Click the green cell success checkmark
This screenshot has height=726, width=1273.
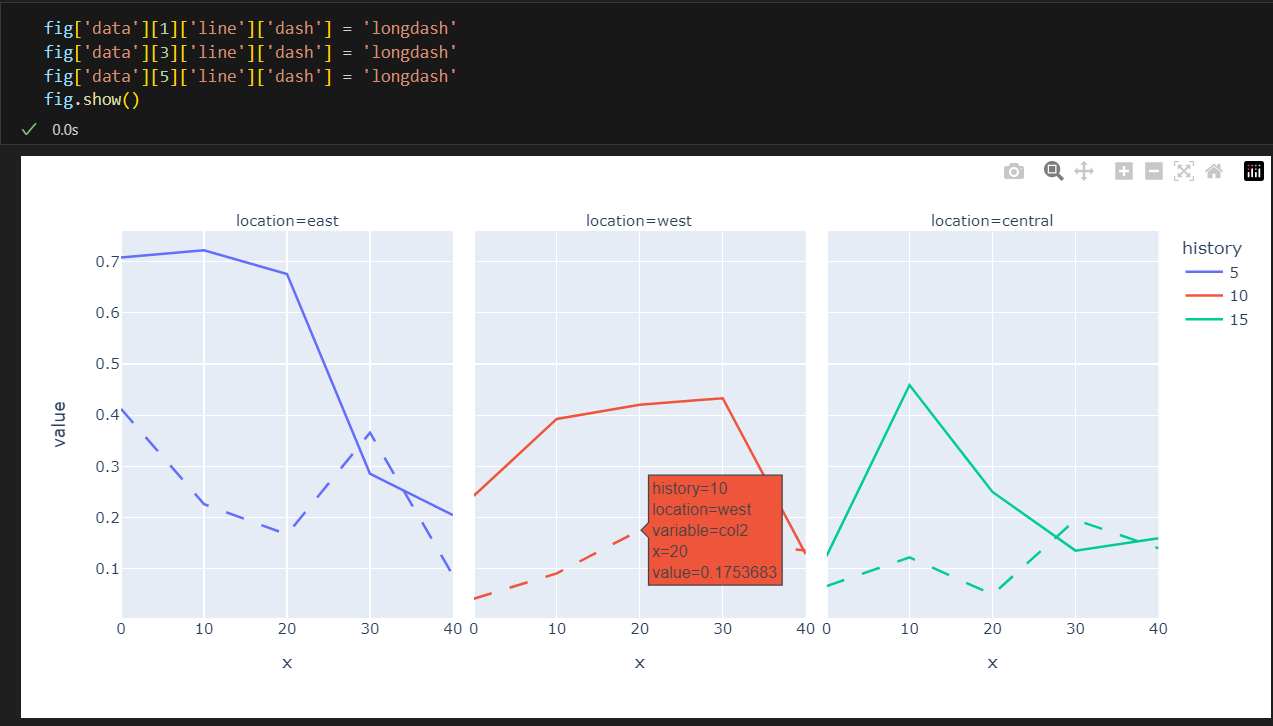click(29, 129)
